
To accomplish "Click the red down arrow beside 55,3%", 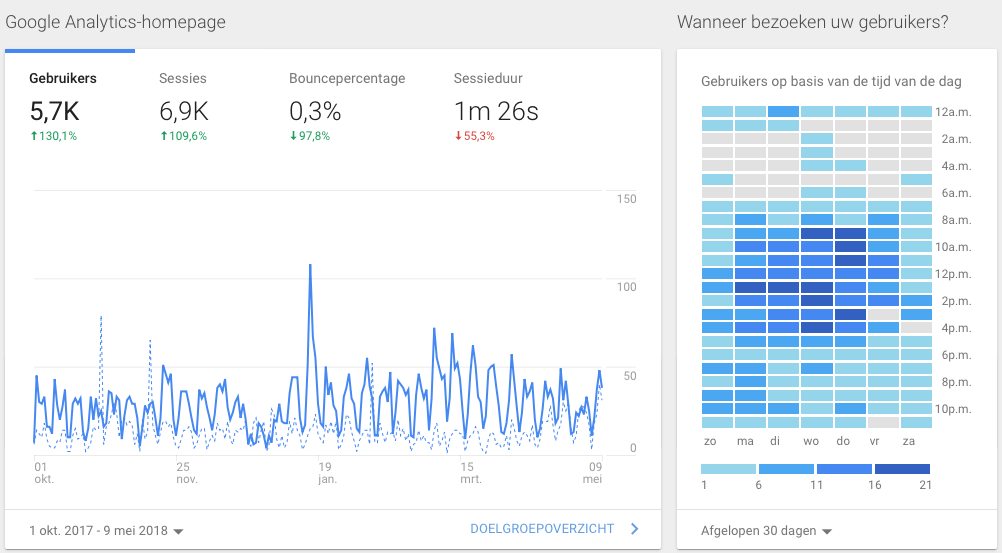I will [458, 136].
